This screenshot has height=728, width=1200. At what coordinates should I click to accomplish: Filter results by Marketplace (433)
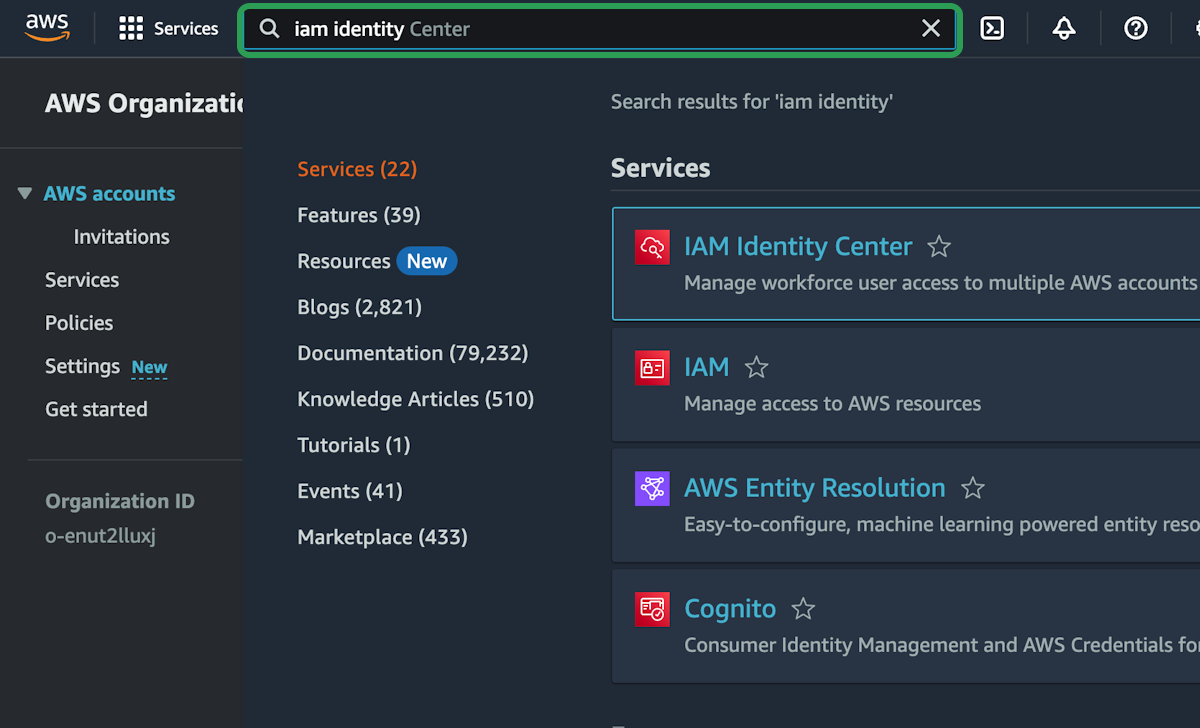[382, 537]
